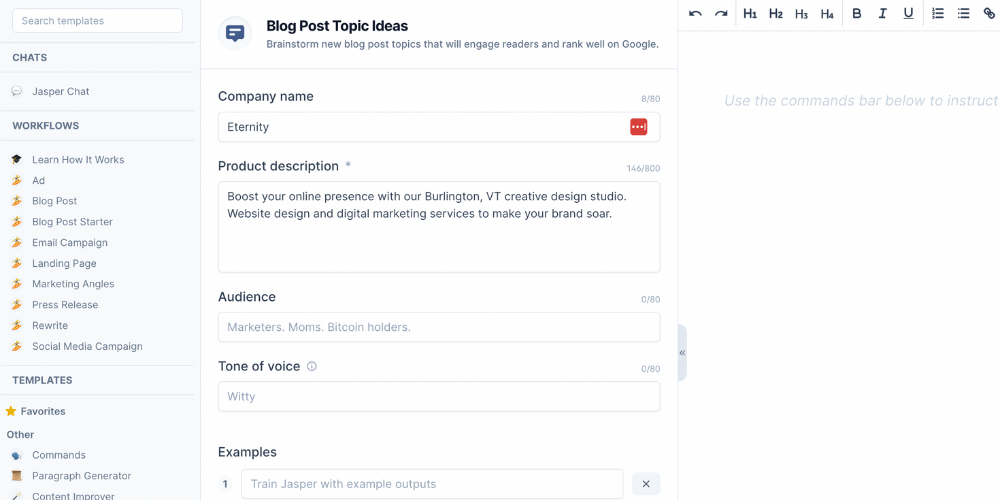Click the editor area with commands placeholder
This screenshot has width=1000, height=500.
point(861,101)
